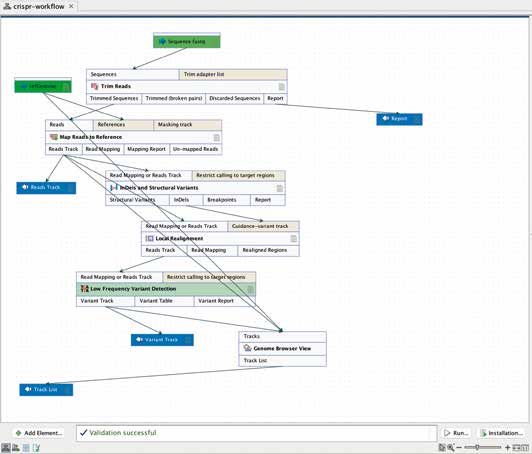Select the zoom magnifier tool icon
The height and width of the screenshot is (454, 532).
point(450,448)
